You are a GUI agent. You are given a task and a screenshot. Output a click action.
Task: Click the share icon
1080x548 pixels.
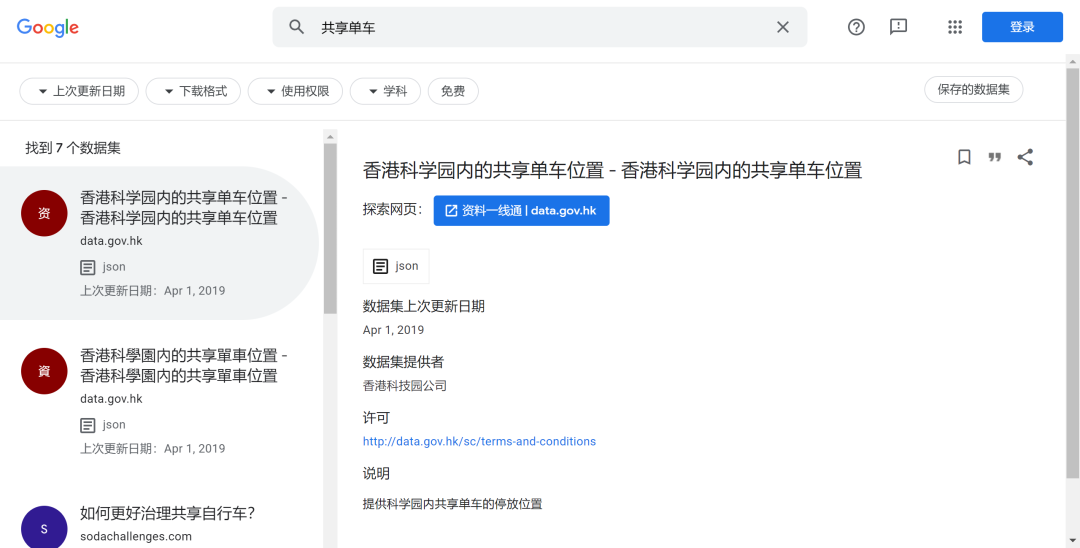pos(1025,157)
